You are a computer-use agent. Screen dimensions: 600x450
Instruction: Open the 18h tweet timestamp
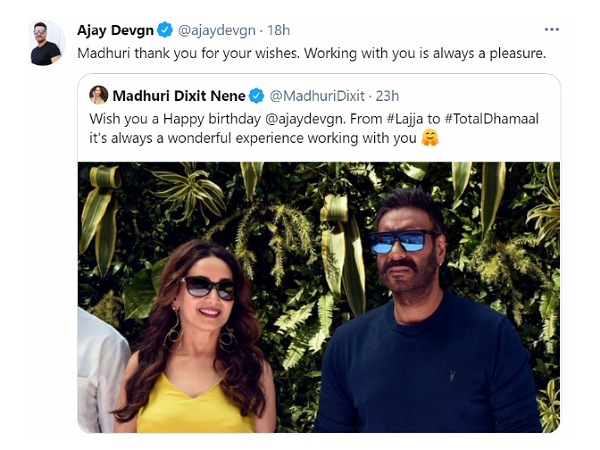pos(278,30)
